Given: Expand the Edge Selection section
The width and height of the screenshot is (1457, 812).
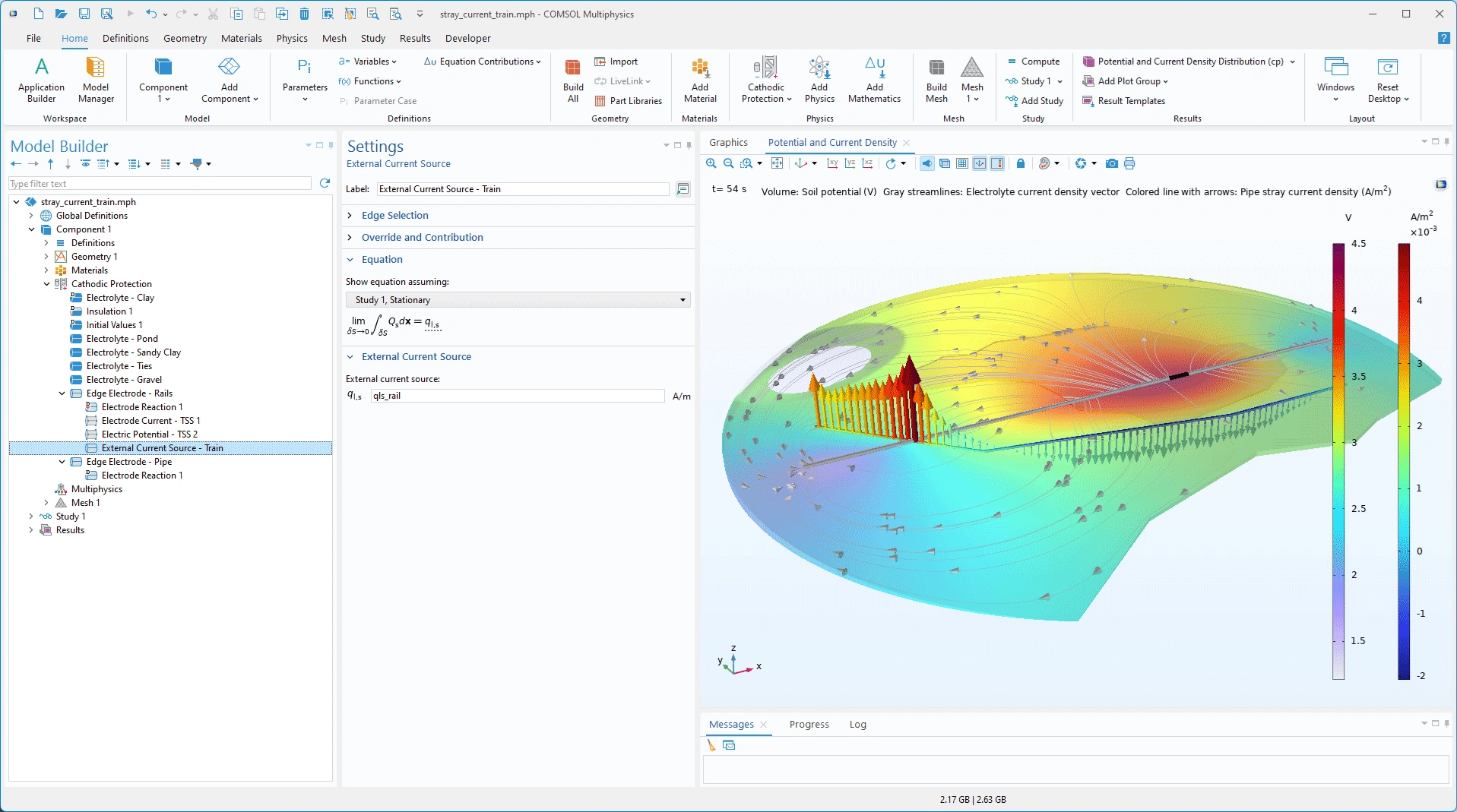Looking at the screenshot, I should 394,216.
